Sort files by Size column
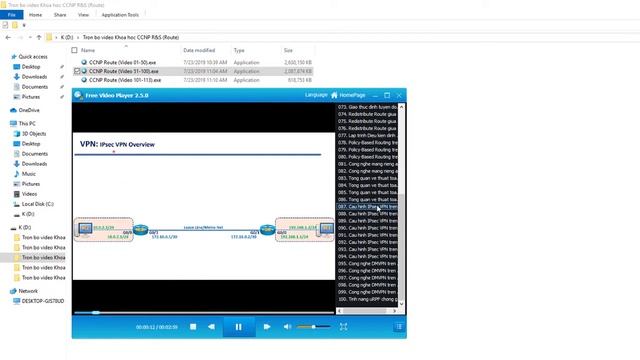This screenshot has height=360, width=640. click(288, 50)
